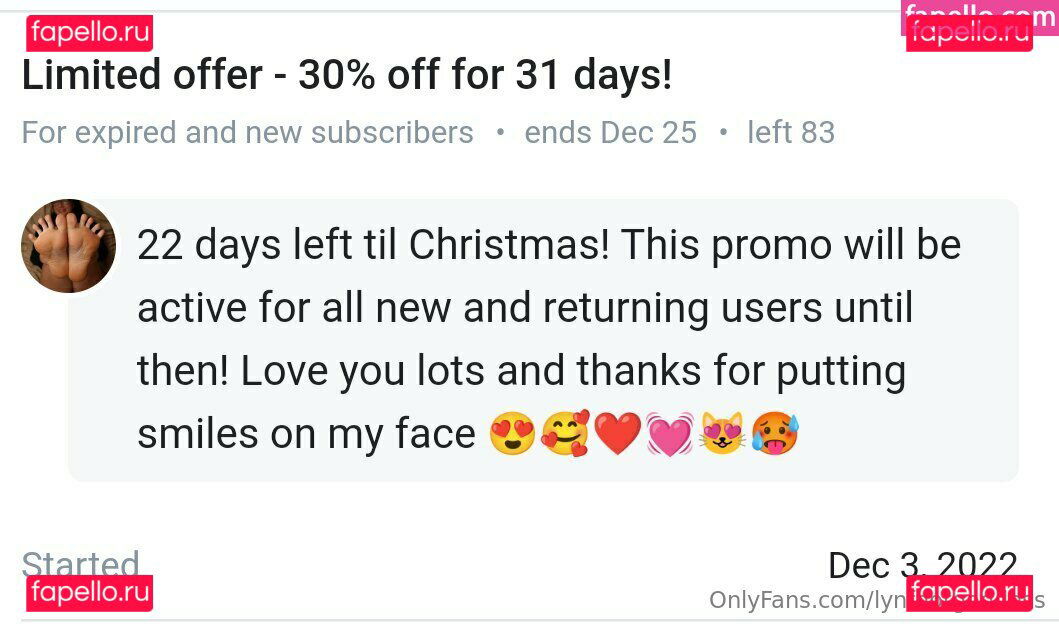Click the heart-eyes cat emoji

tap(722, 433)
